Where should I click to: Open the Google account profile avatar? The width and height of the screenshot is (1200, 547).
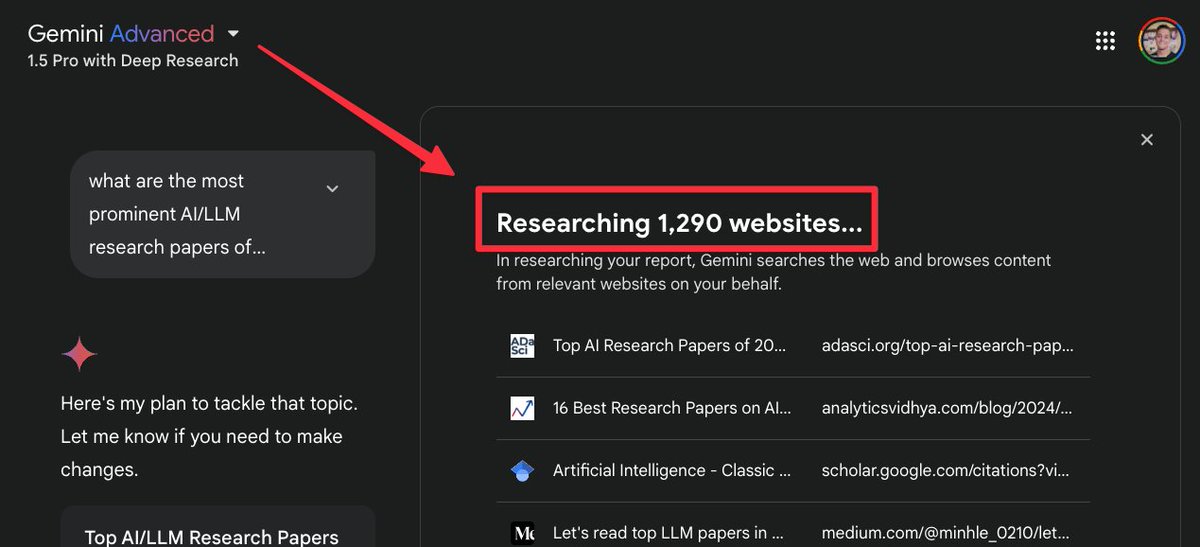click(x=1161, y=40)
